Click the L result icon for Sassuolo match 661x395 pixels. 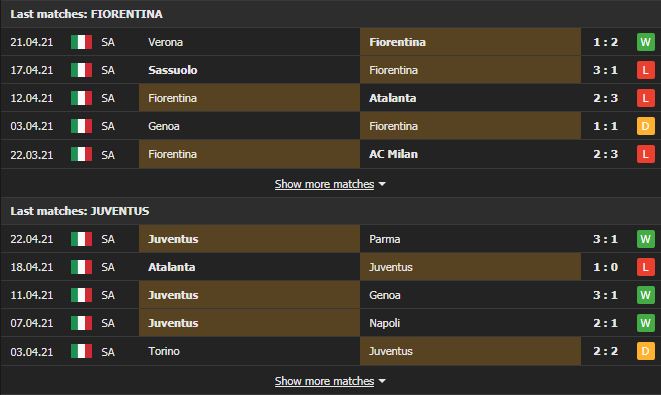click(x=645, y=70)
